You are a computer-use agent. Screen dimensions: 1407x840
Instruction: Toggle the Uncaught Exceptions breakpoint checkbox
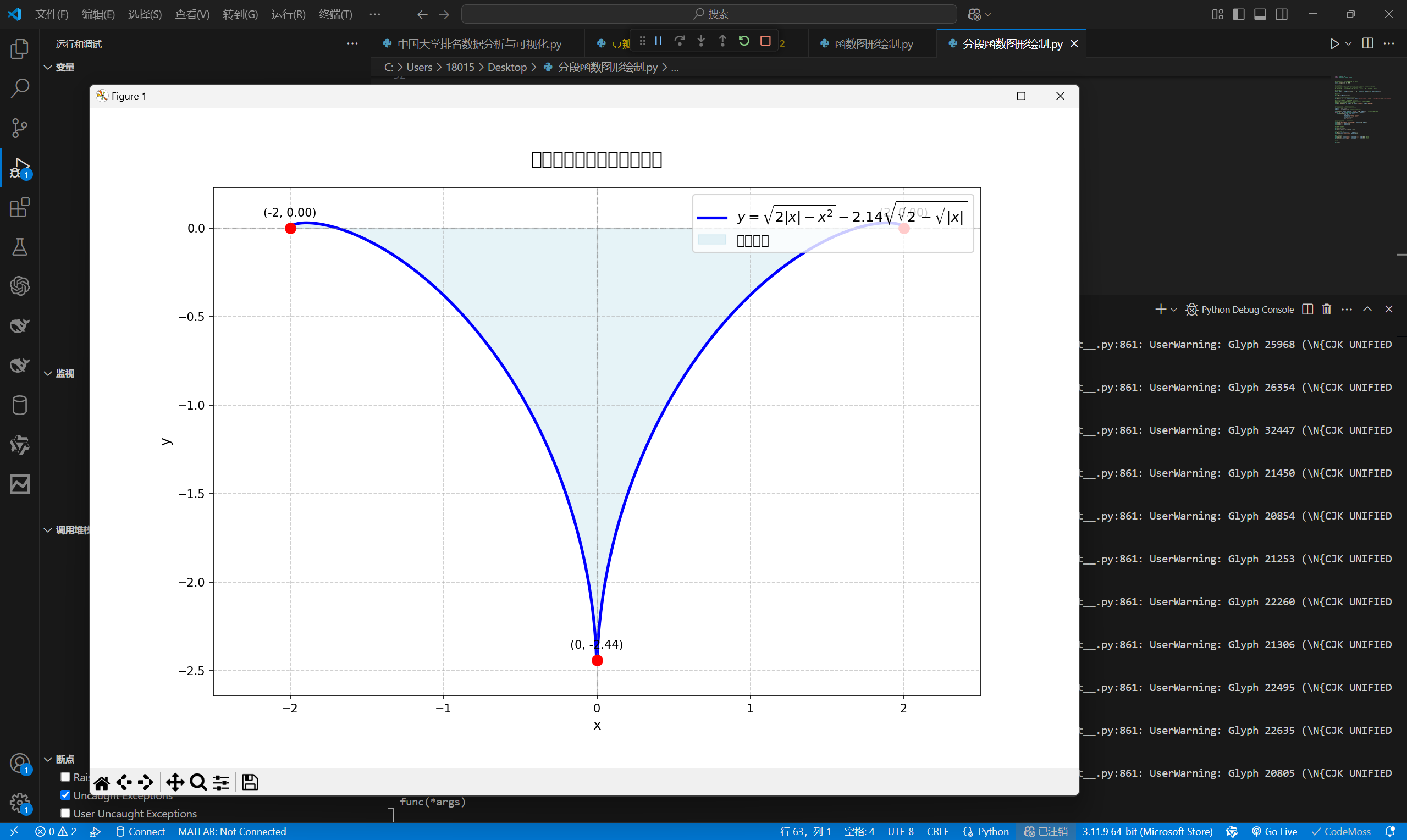pyautogui.click(x=65, y=795)
